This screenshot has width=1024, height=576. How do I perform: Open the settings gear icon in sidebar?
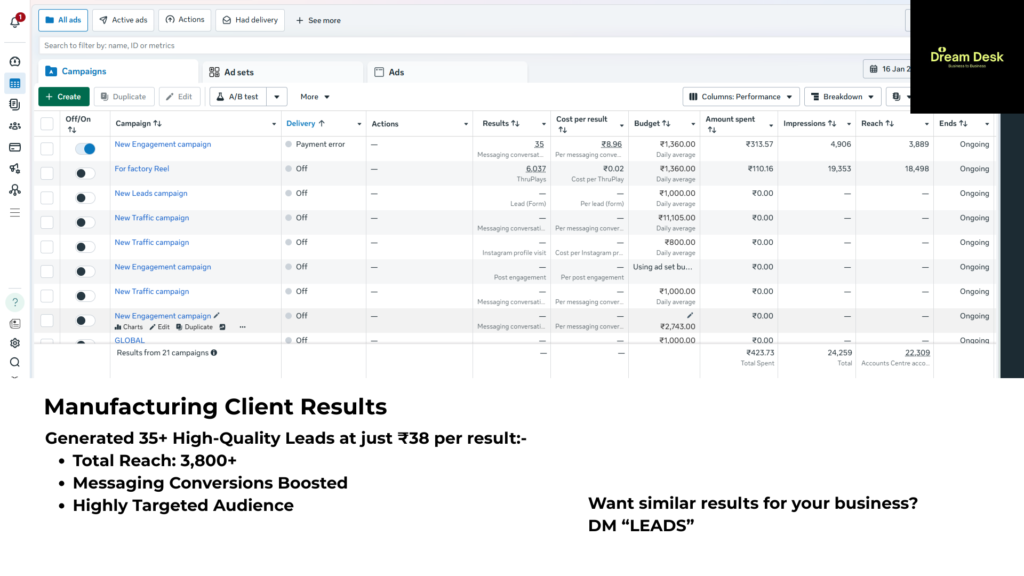coord(15,343)
